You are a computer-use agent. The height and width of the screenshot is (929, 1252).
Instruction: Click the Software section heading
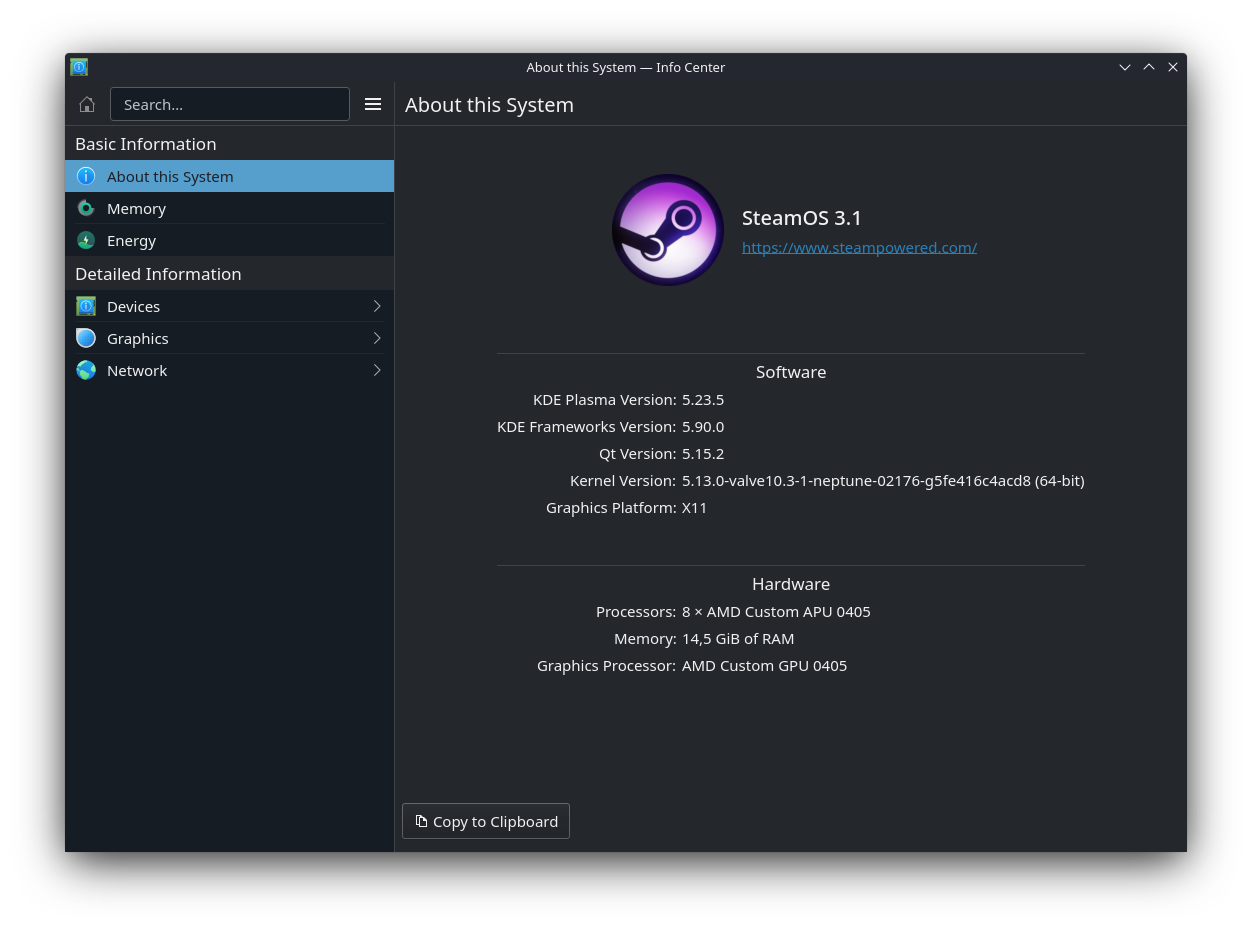point(791,372)
